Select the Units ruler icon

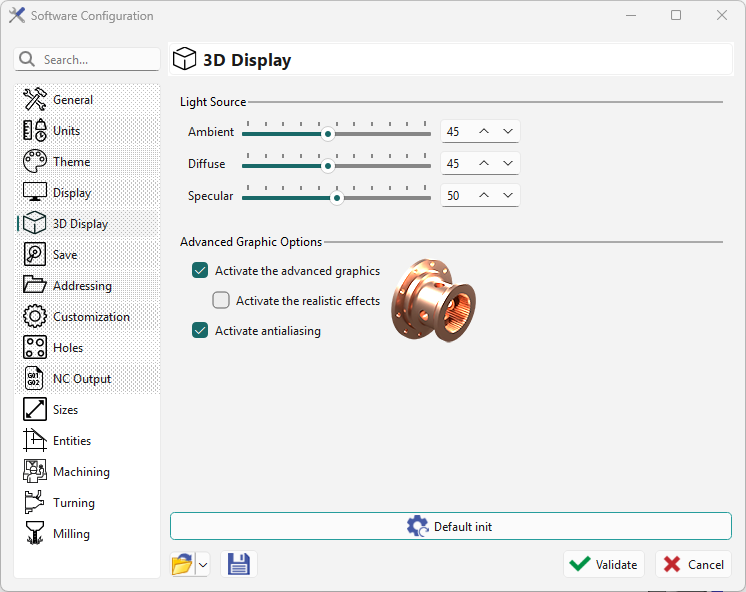(35, 131)
